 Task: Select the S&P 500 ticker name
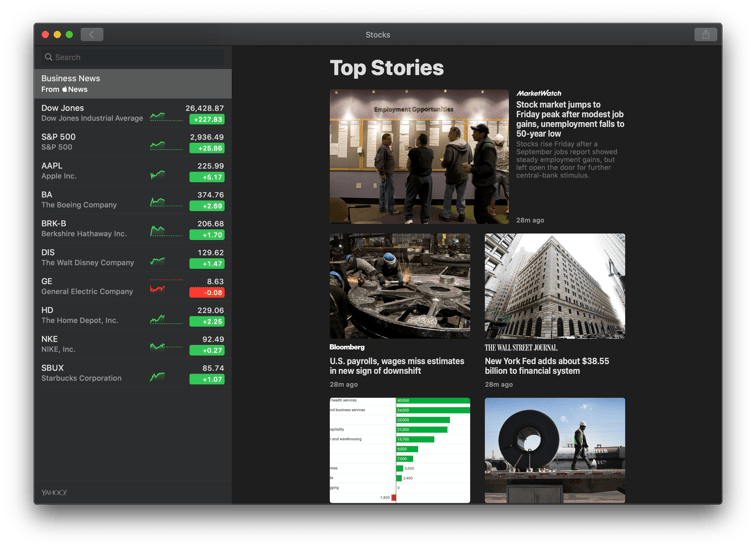[x=58, y=137]
